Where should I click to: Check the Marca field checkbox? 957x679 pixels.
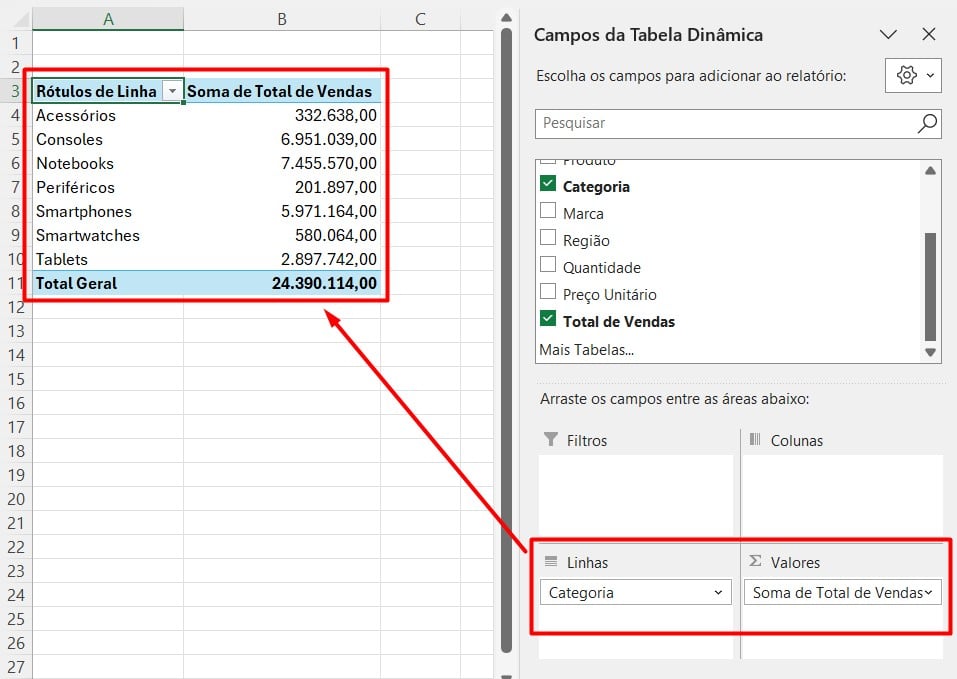548,210
